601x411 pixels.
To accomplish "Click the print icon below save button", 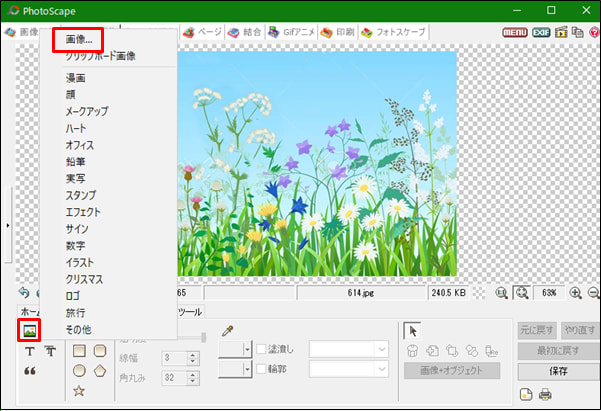I will (x=545, y=394).
